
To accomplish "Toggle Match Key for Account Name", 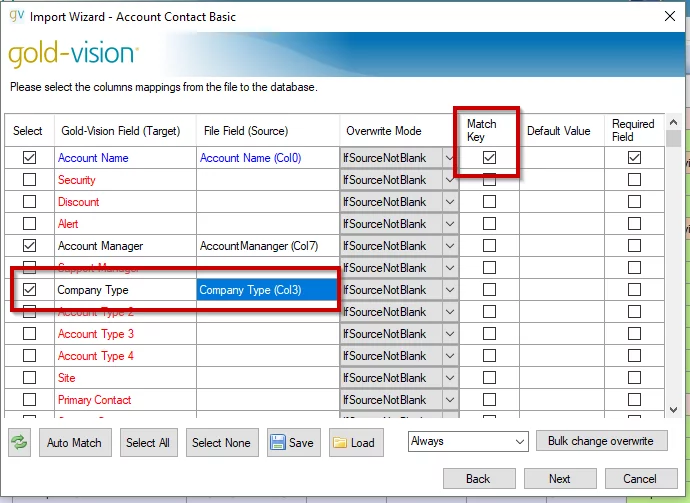I will tap(489, 158).
